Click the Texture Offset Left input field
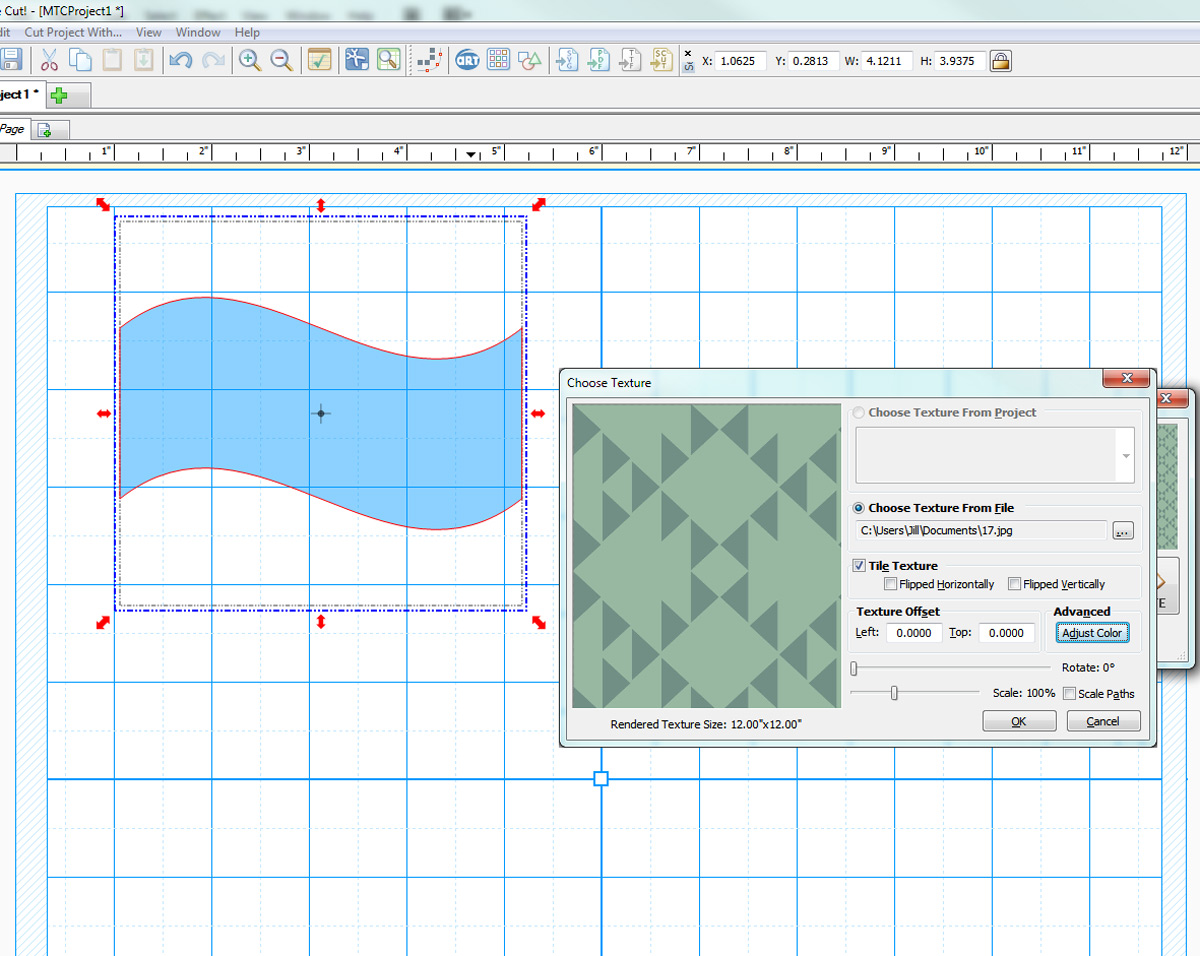 914,633
